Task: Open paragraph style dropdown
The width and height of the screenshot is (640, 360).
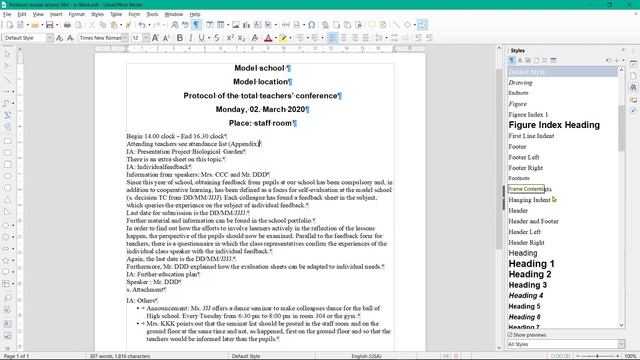Action: [49, 38]
